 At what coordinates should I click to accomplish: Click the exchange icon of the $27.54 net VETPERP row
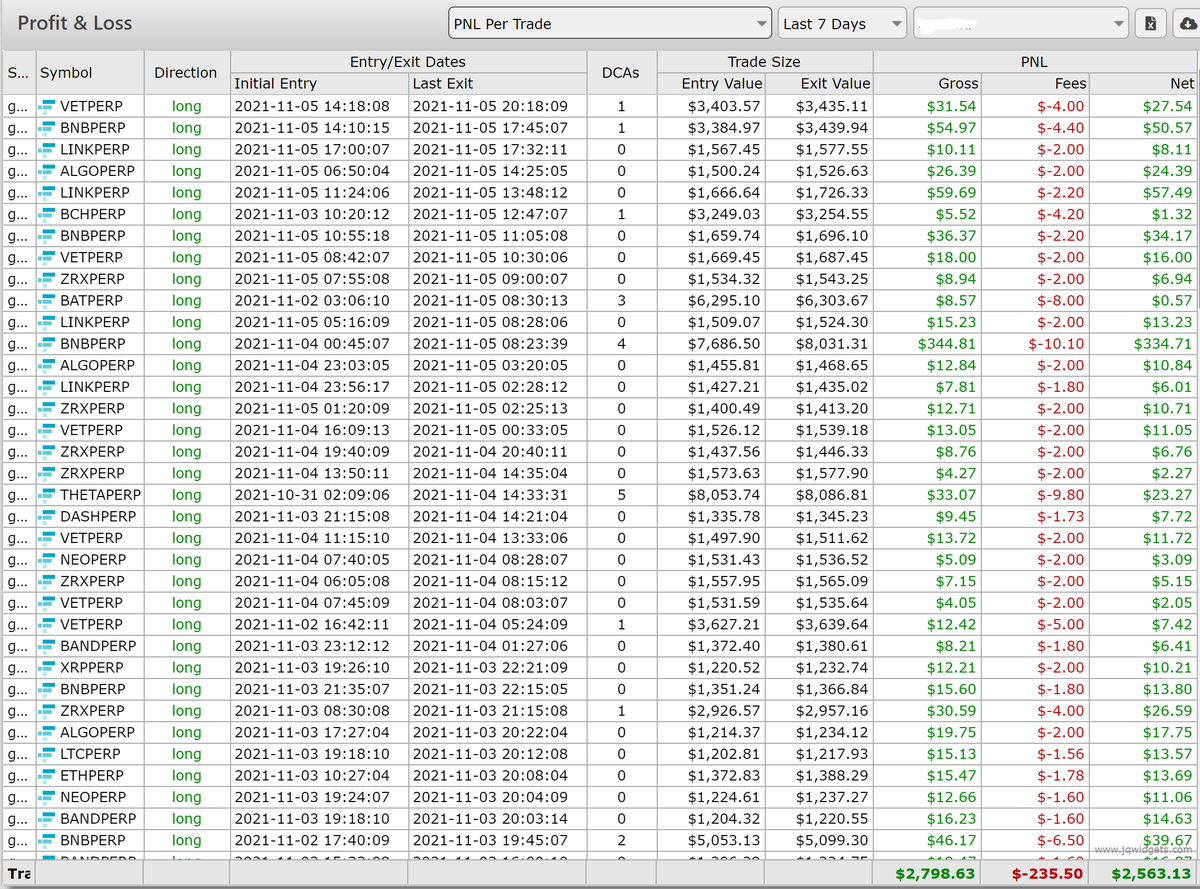(x=47, y=106)
